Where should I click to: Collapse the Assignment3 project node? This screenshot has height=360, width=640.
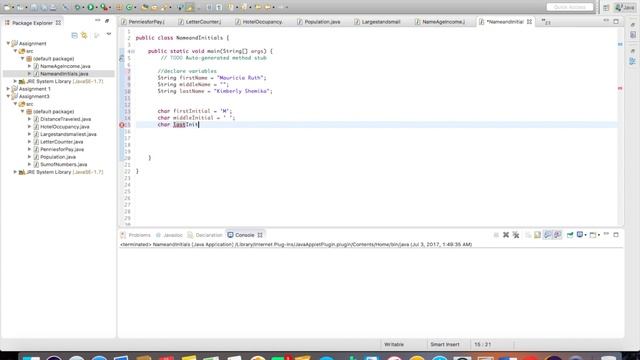point(8,96)
